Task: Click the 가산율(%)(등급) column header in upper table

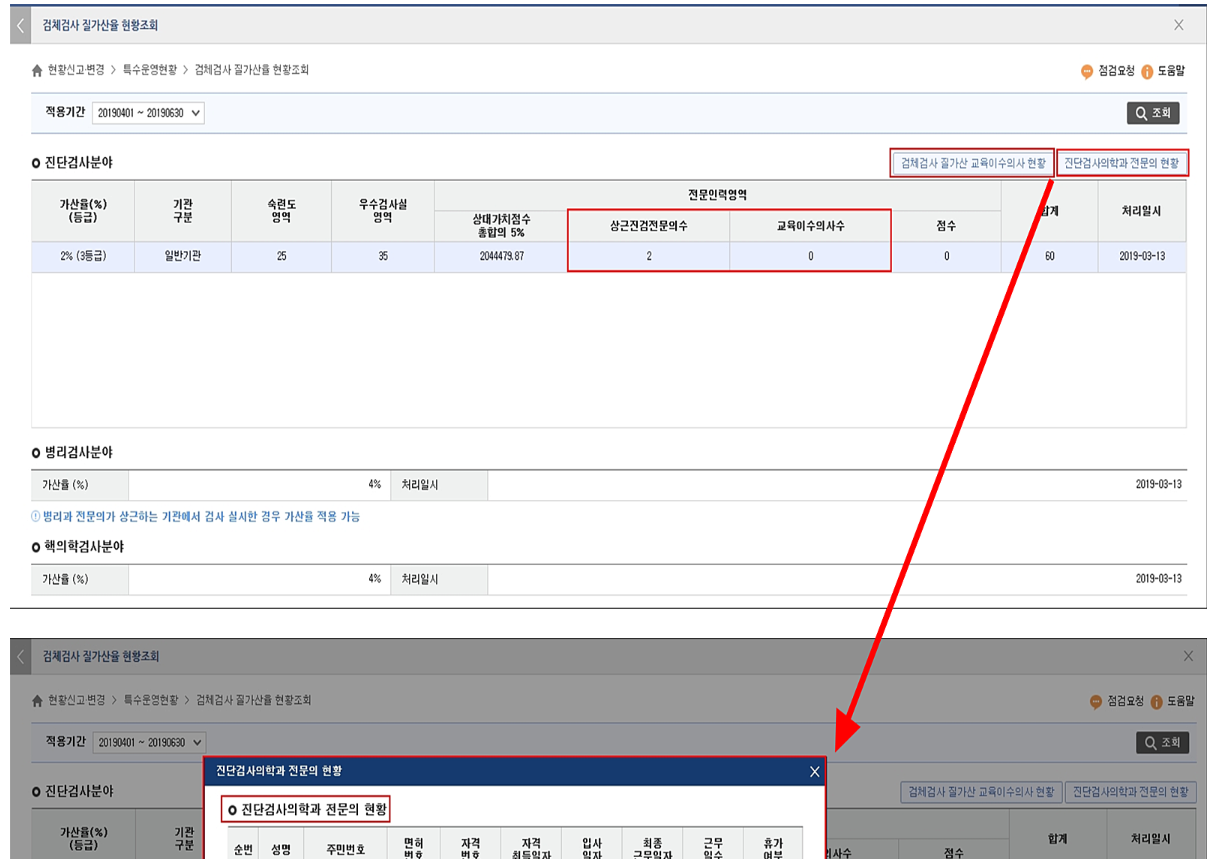Action: (83, 211)
